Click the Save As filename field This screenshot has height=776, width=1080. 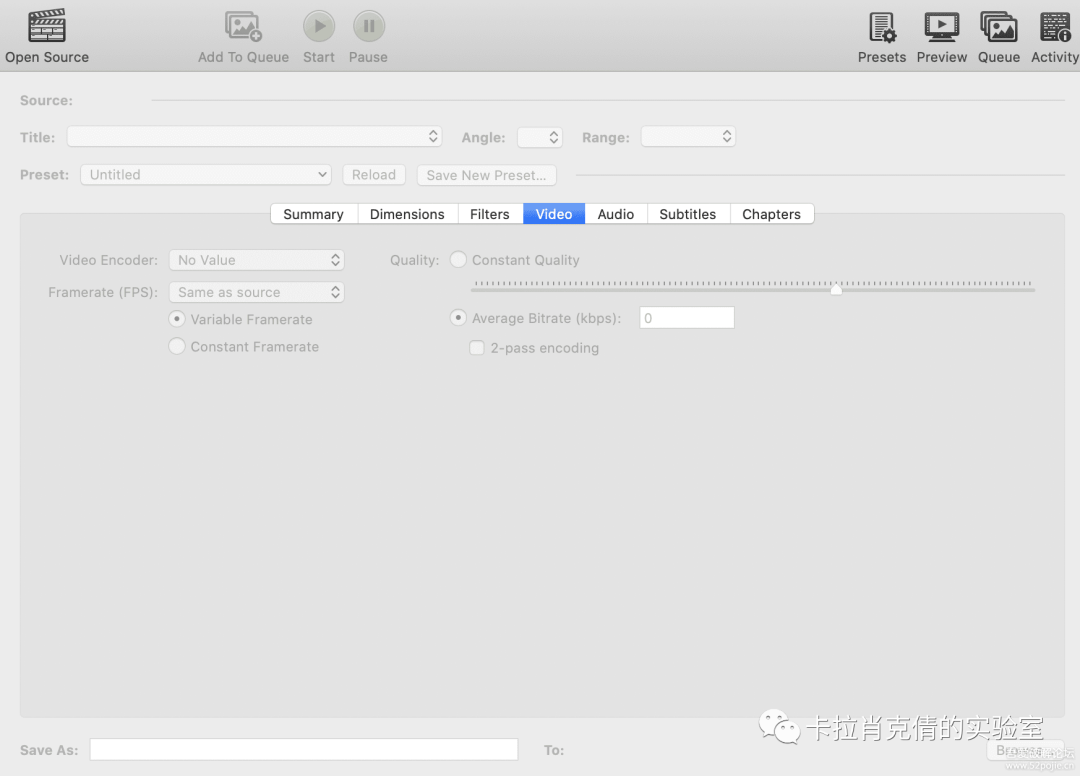303,749
